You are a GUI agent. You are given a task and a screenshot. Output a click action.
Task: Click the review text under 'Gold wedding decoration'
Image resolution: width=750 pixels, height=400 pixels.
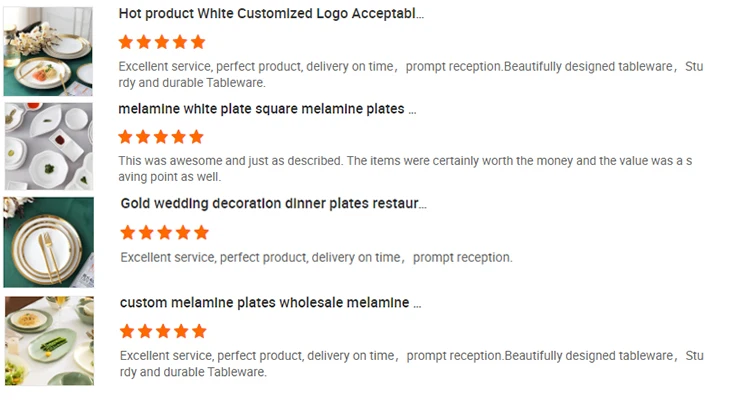pyautogui.click(x=316, y=258)
